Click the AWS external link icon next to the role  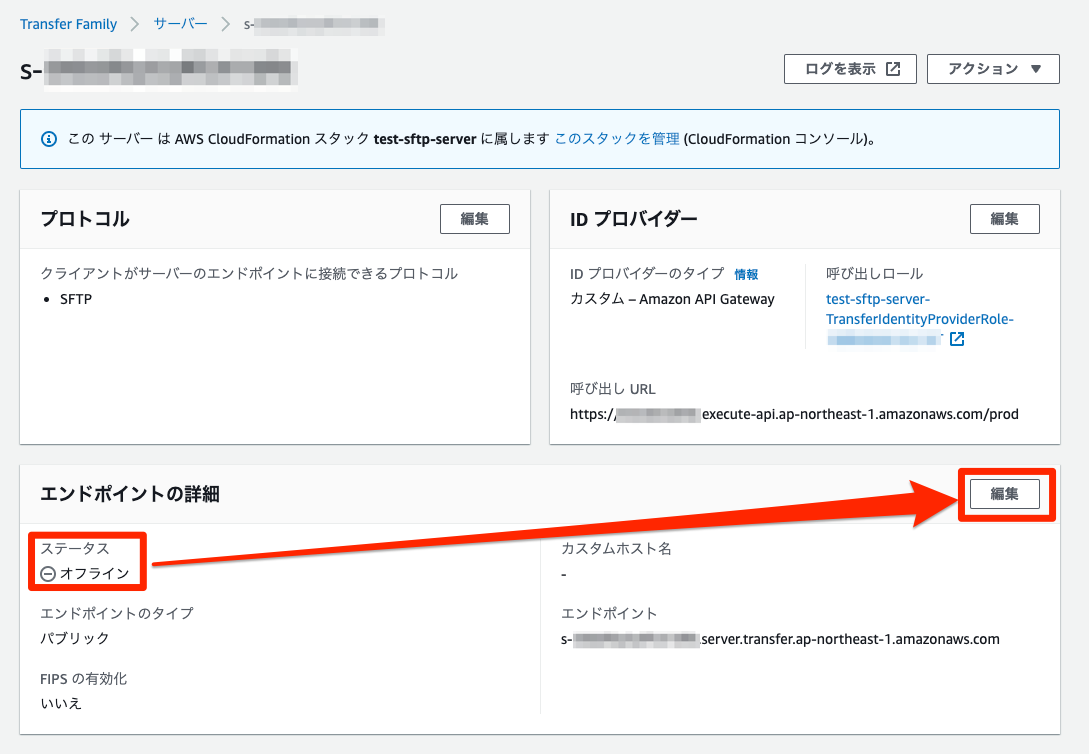pos(957,339)
